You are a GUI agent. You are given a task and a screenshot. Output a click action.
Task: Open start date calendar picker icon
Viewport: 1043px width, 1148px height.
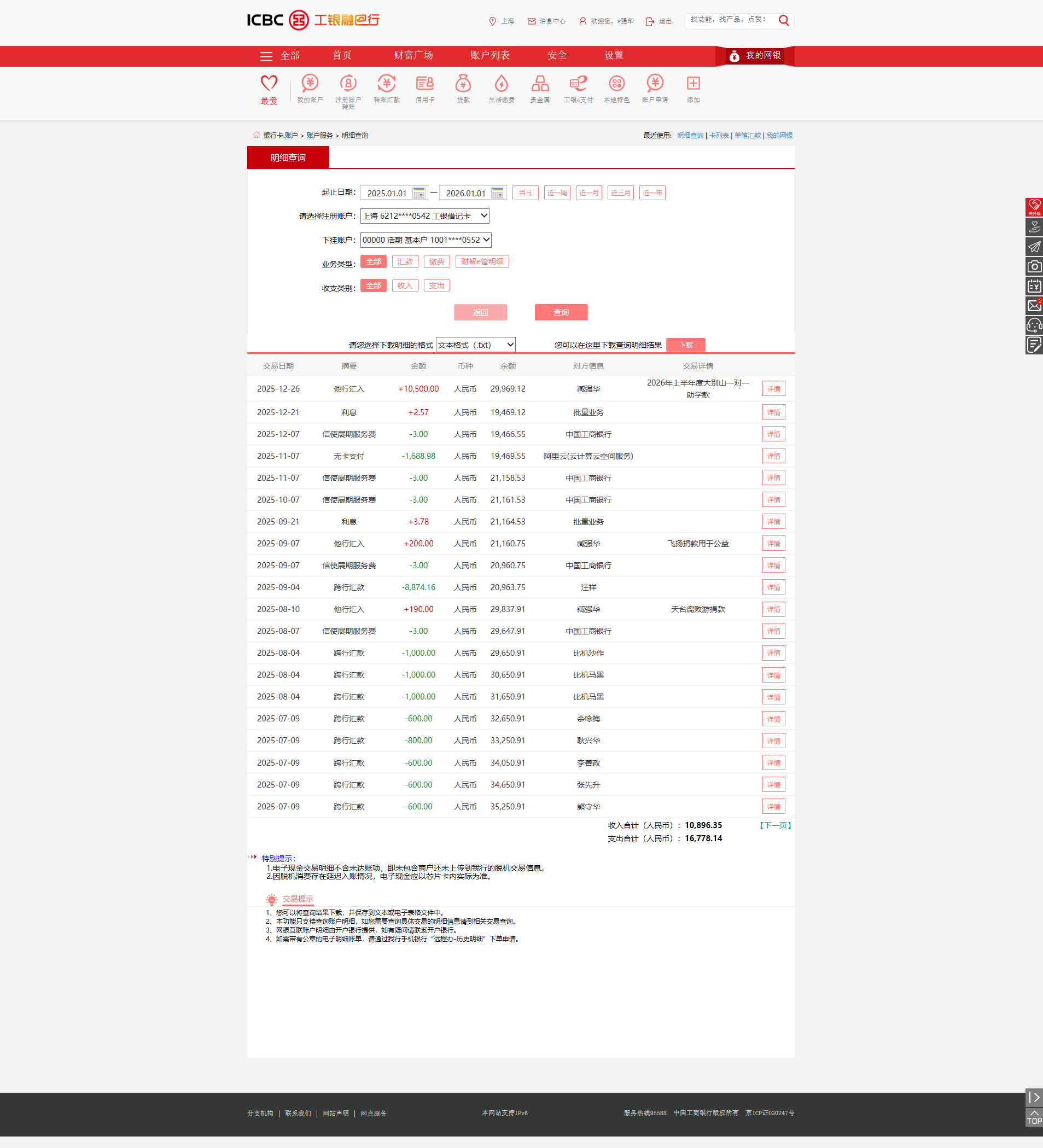point(419,193)
